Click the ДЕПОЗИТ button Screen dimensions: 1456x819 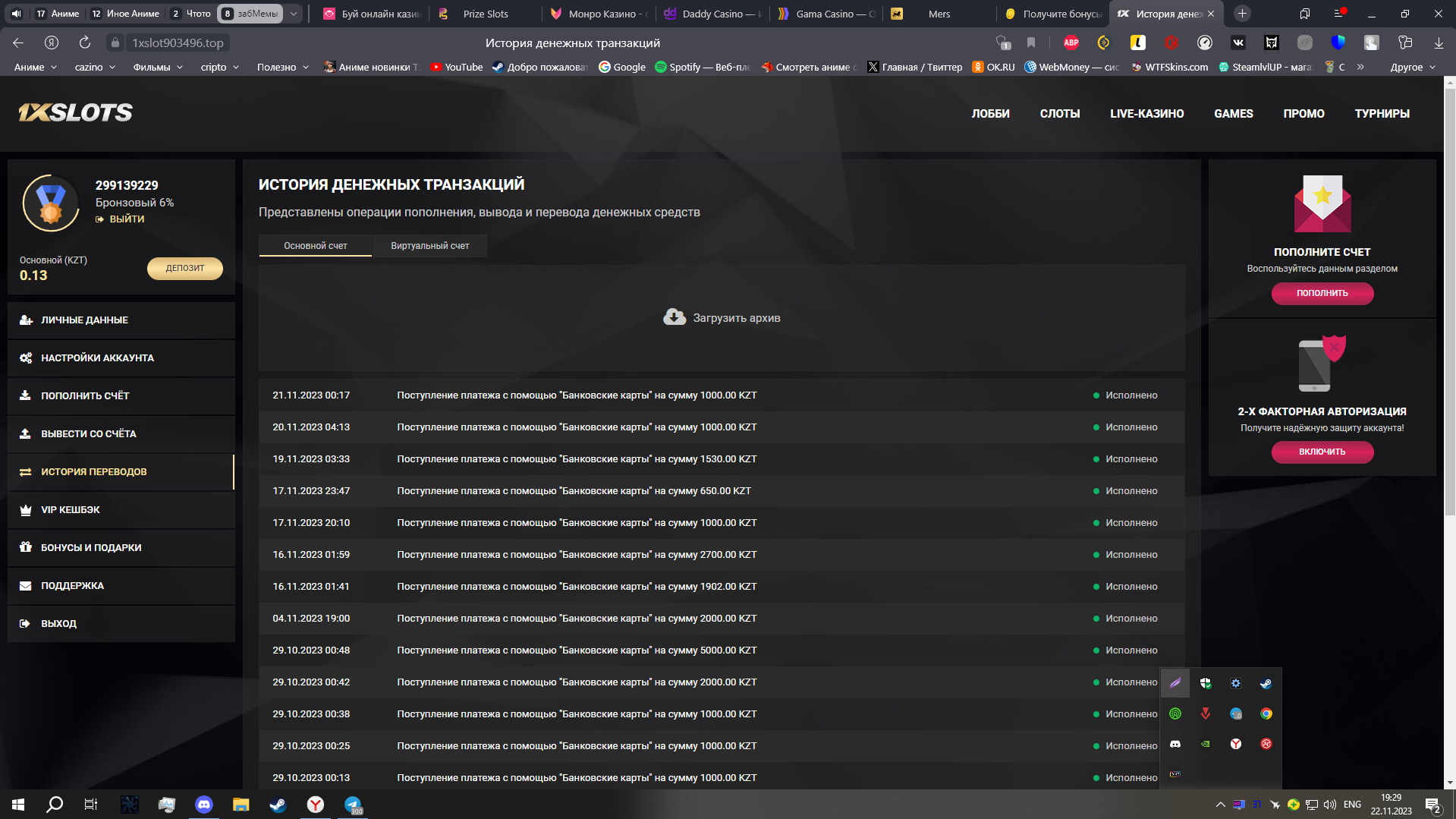tap(185, 268)
